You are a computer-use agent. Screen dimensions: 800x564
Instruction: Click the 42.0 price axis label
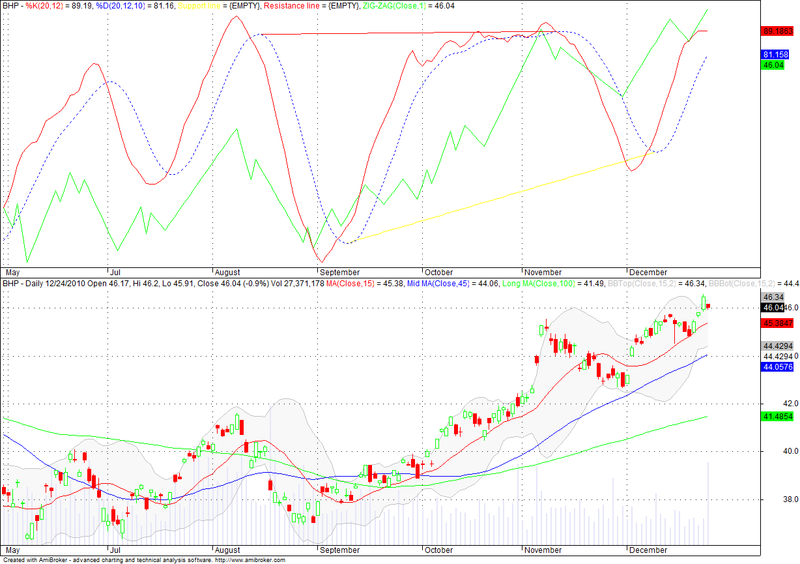click(791, 403)
